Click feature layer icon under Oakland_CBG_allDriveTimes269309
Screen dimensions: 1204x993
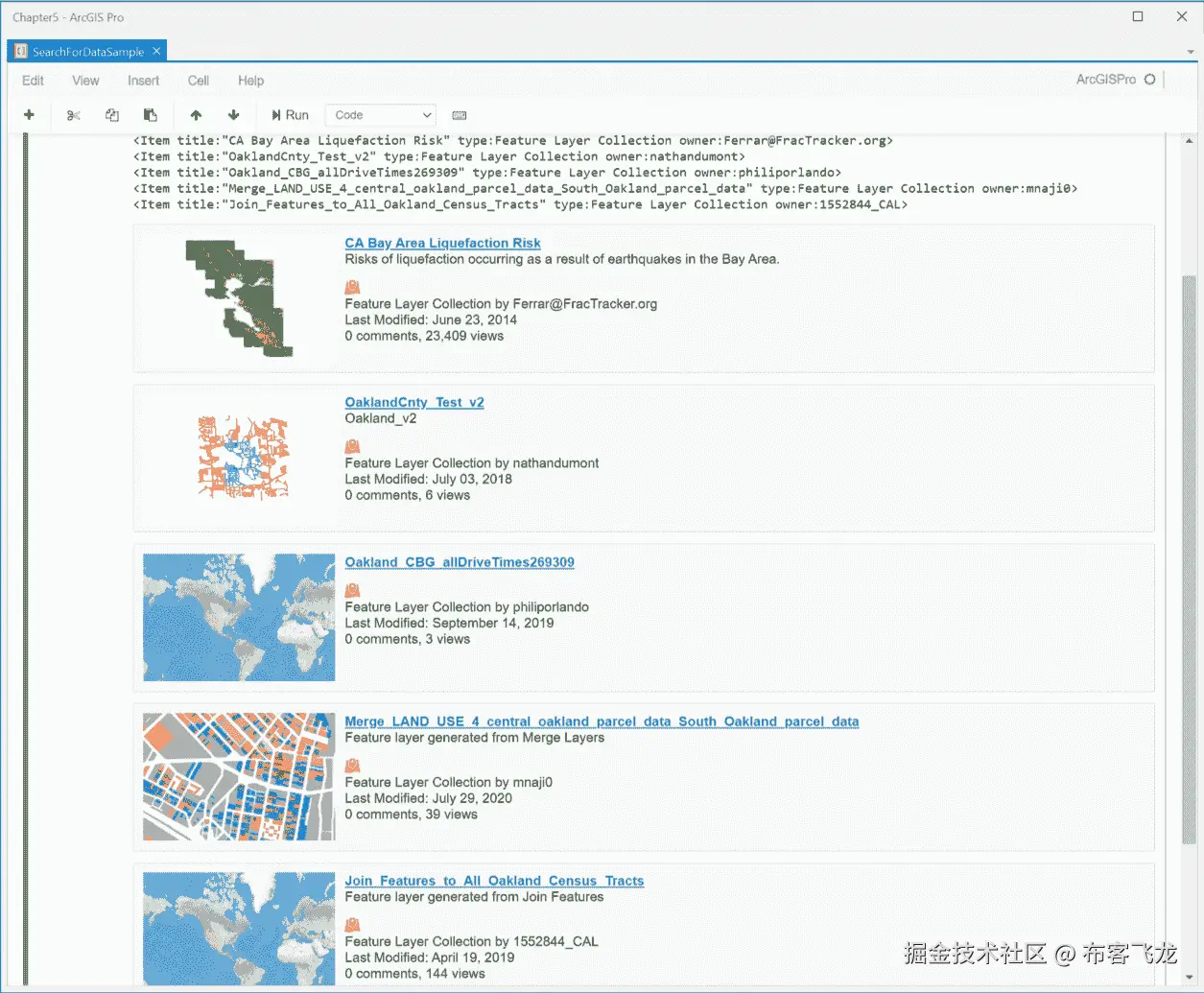pos(352,590)
